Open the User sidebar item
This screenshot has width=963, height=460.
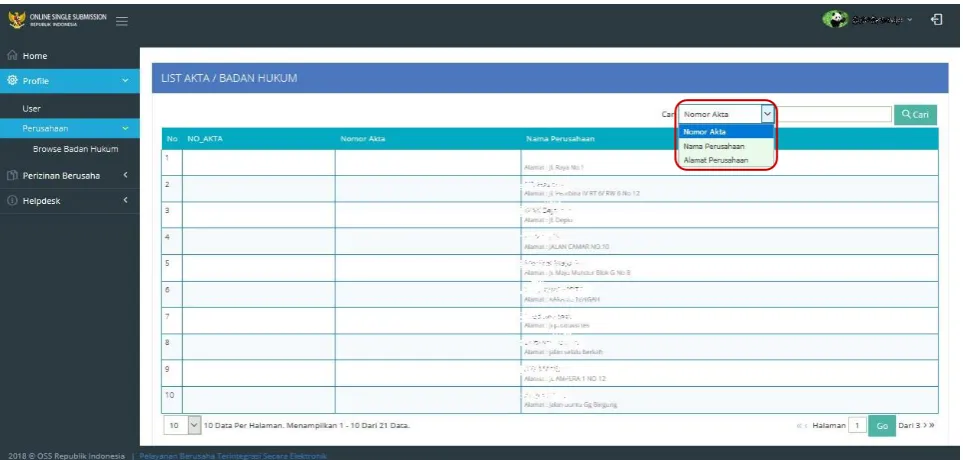[31, 109]
